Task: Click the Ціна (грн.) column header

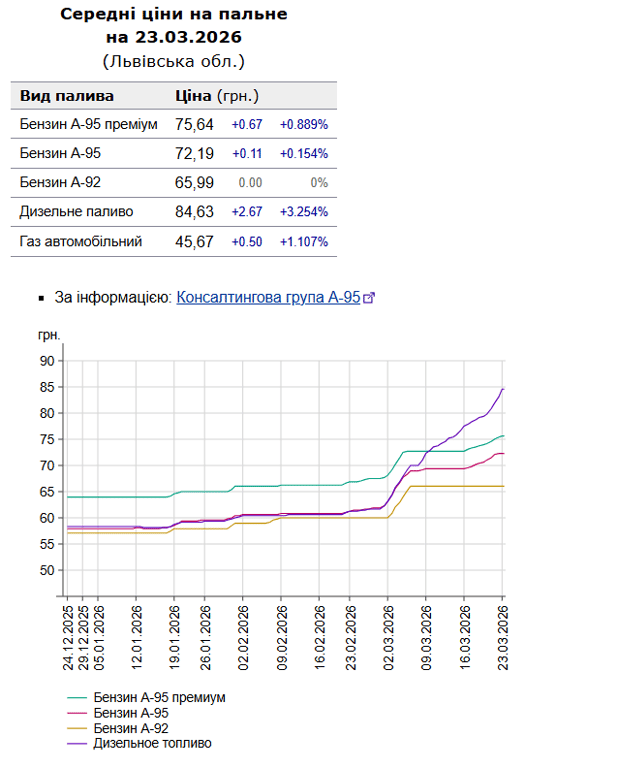Action: click(217, 96)
